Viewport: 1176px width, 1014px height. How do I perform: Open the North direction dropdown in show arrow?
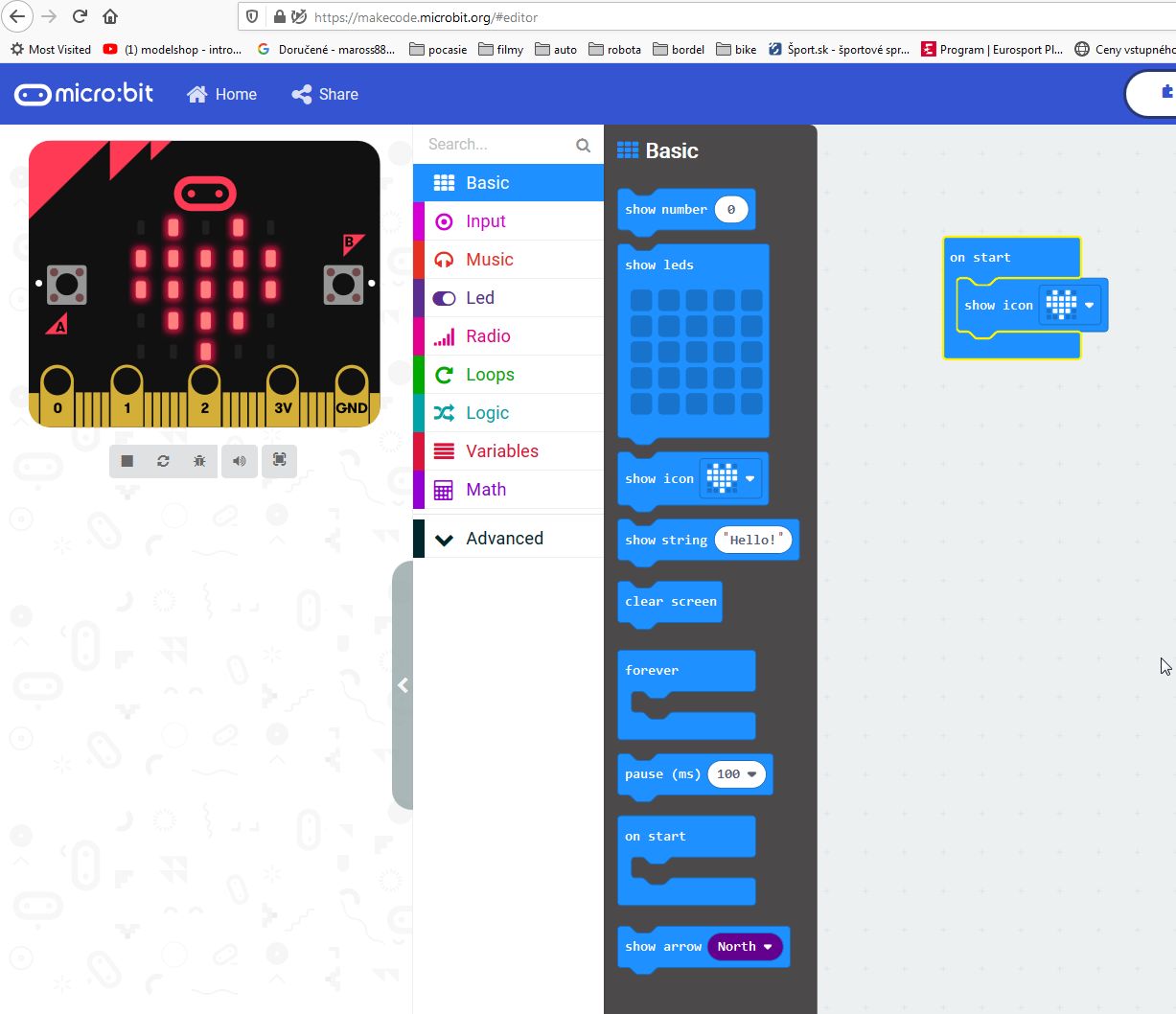pos(745,947)
